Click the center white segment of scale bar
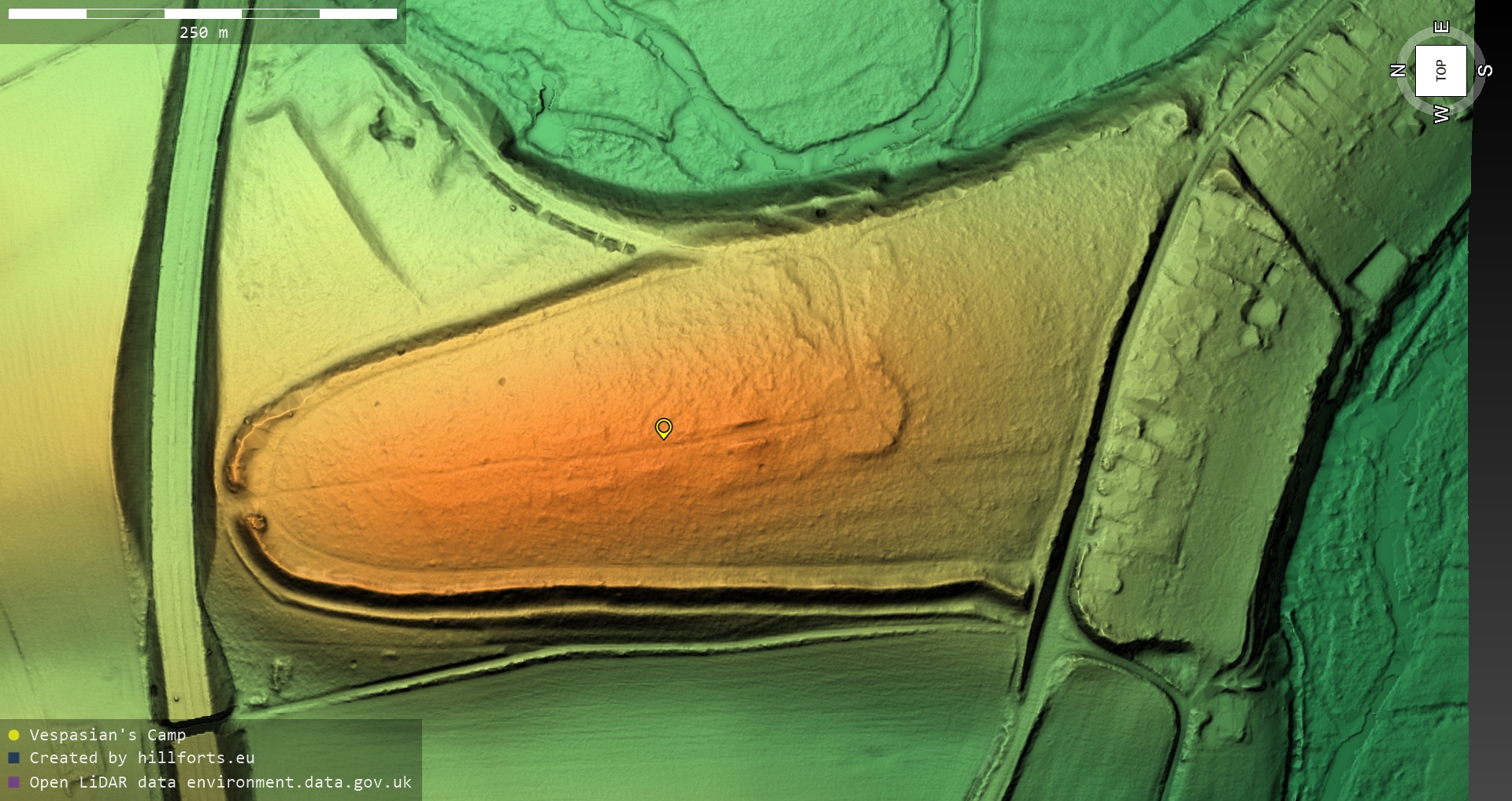Image resolution: width=1512 pixels, height=801 pixels. click(203, 13)
